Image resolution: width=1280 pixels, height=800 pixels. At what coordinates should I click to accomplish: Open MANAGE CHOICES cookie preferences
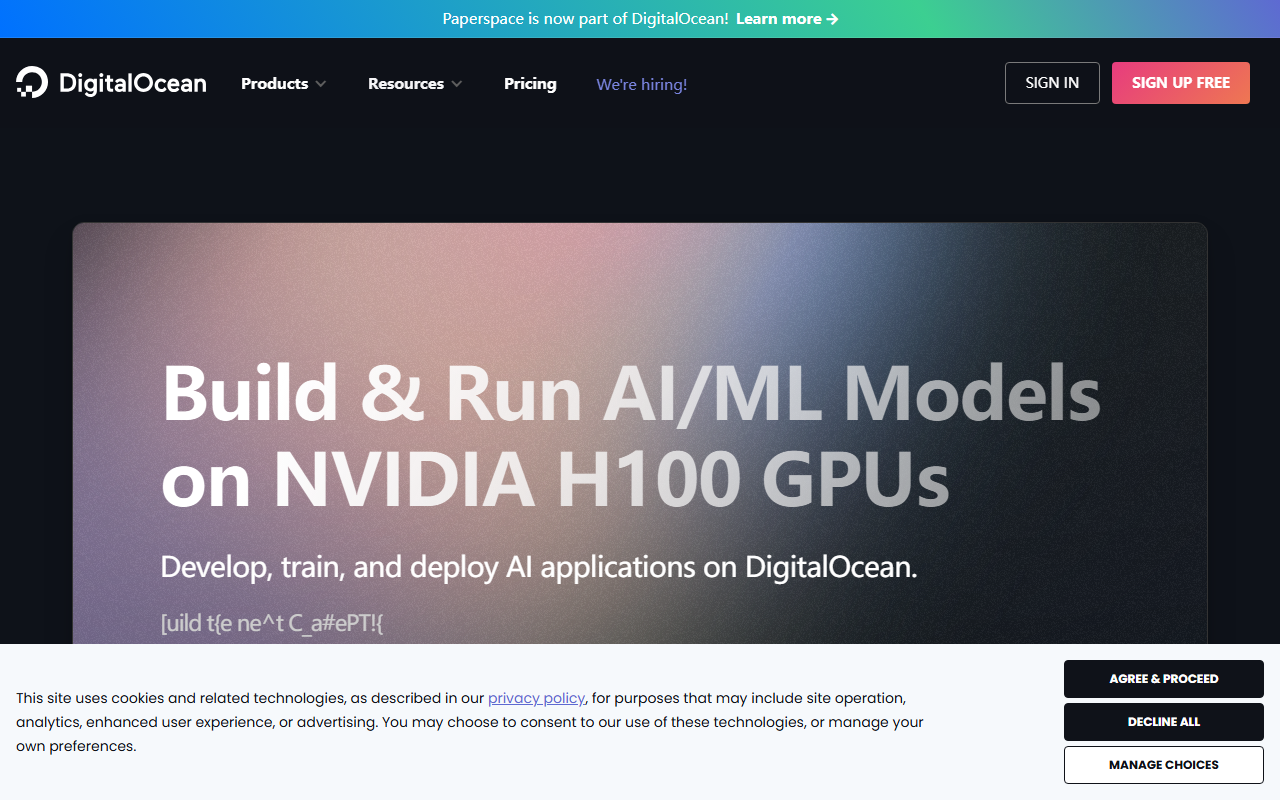tap(1164, 765)
